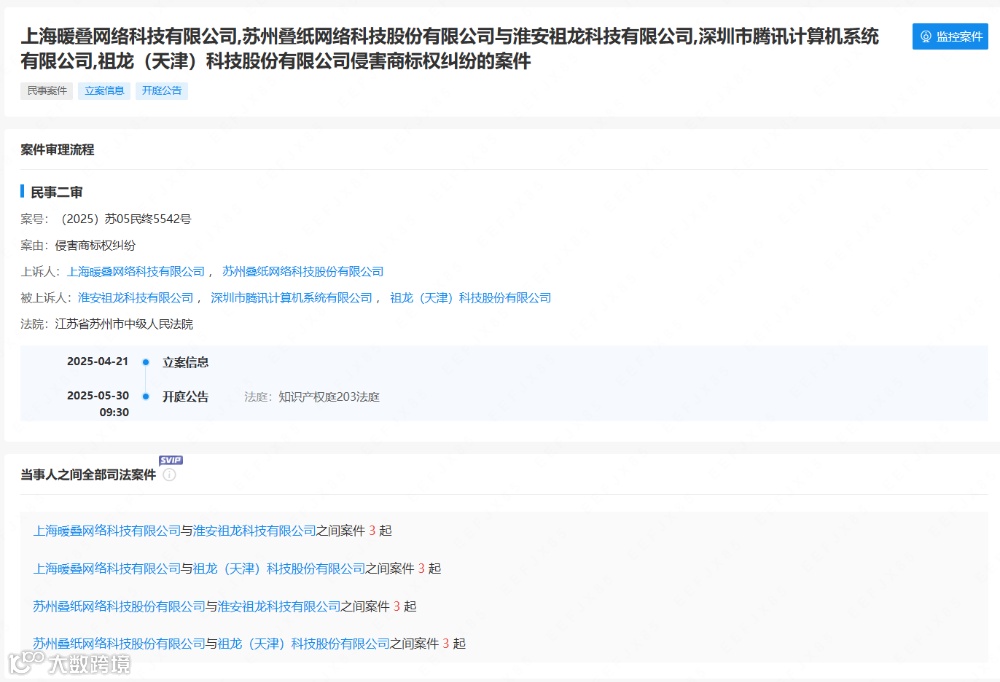Click the 案件审理流程 heading
This screenshot has height=682, width=1000.
(x=57, y=150)
